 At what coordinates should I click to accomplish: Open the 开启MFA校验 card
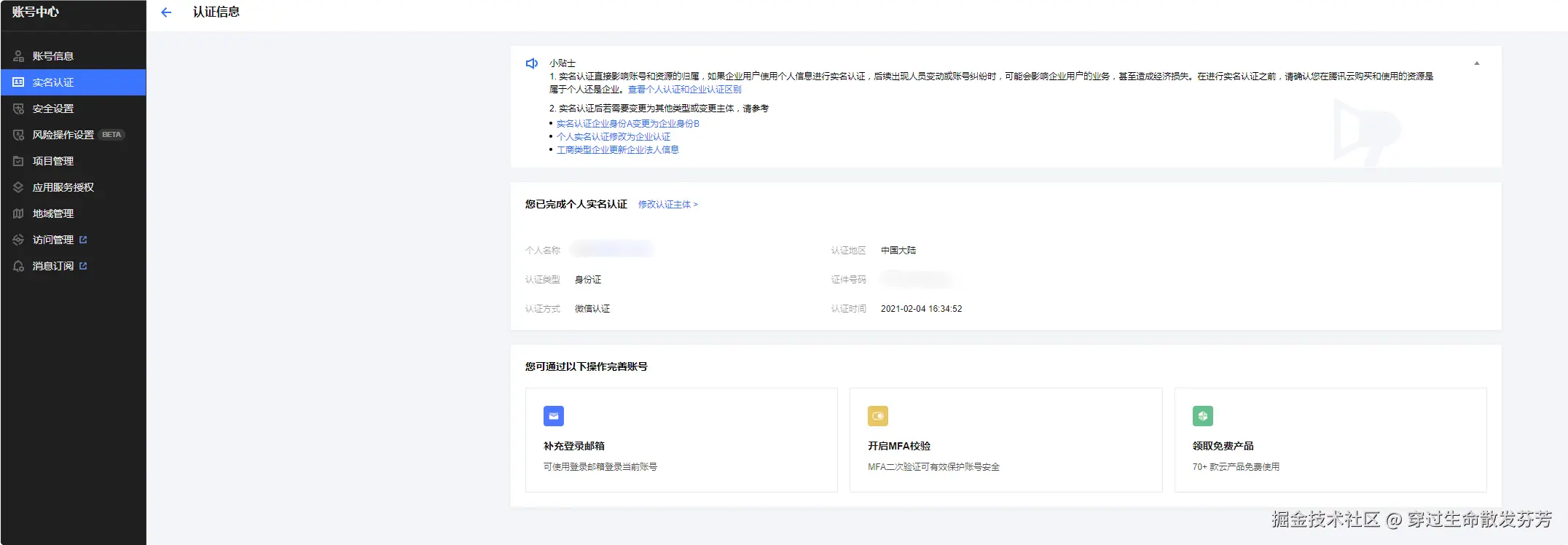pyautogui.click(x=1006, y=440)
